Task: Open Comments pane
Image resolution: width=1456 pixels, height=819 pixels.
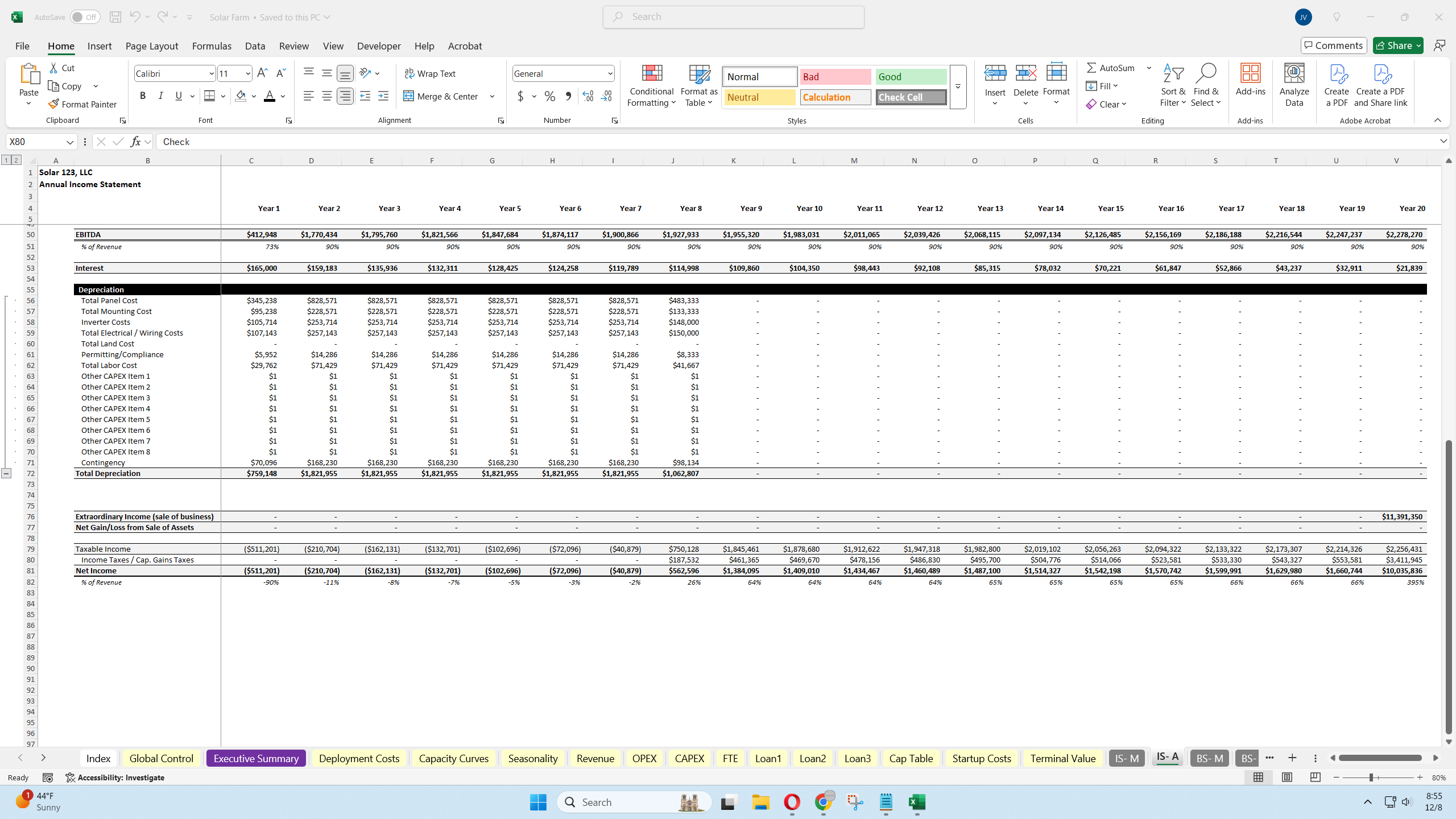Action: (1334, 45)
